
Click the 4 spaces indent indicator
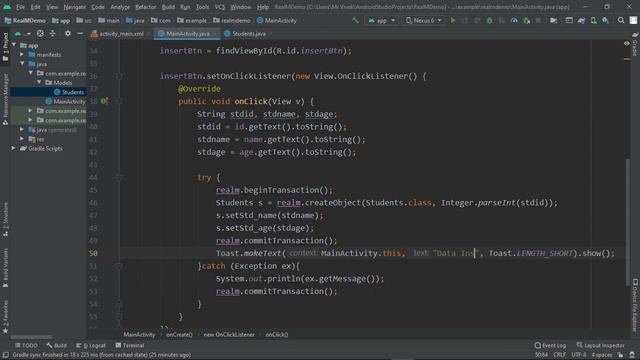(x=602, y=355)
